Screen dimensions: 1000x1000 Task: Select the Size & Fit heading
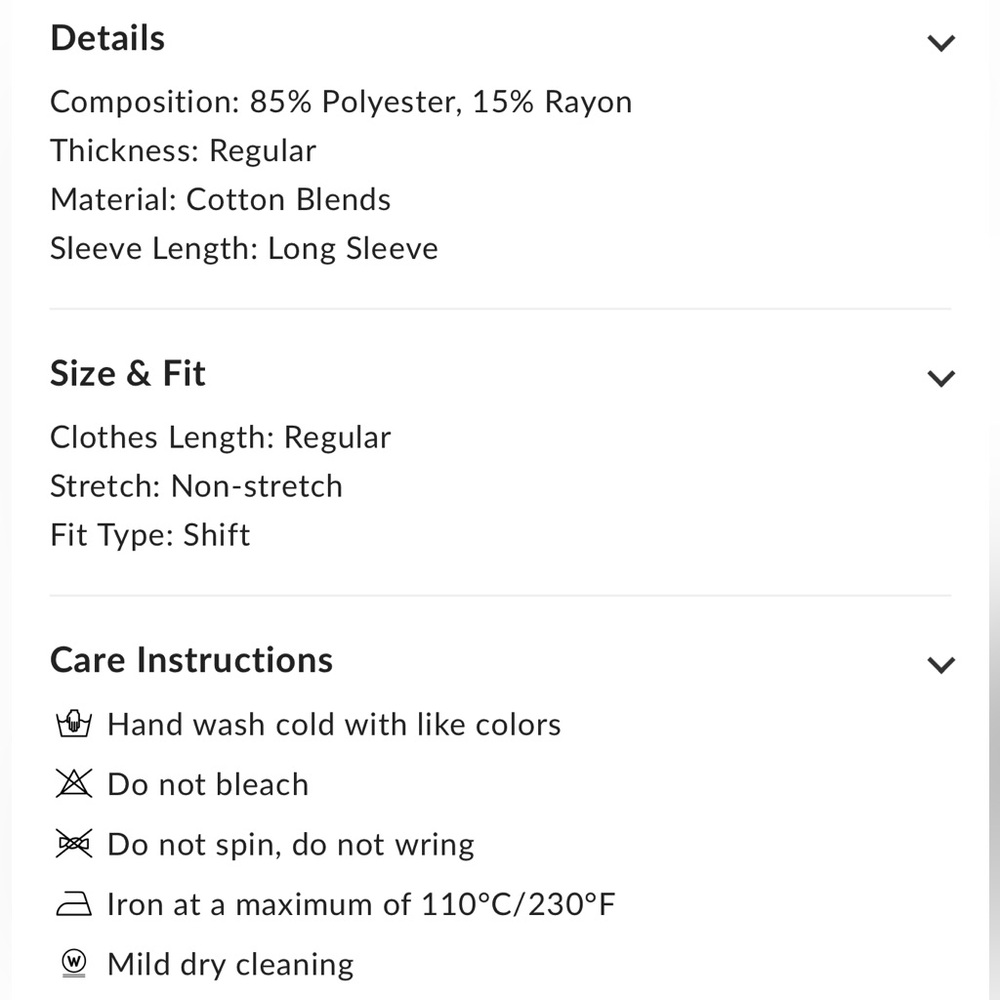click(128, 373)
